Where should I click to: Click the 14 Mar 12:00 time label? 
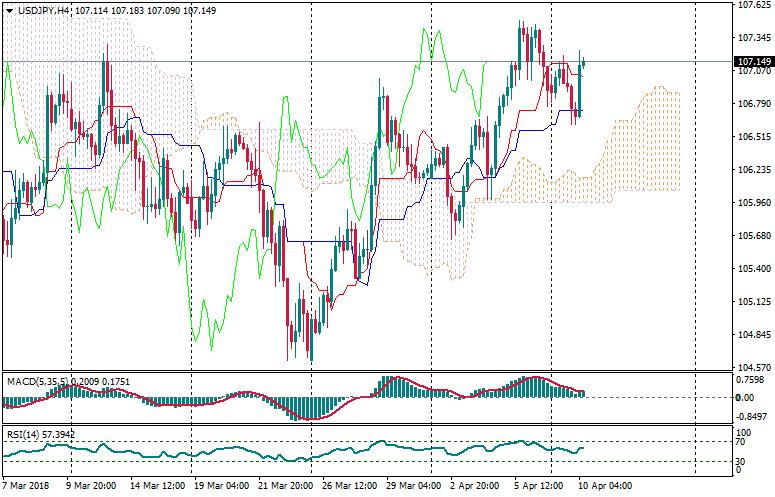pyautogui.click(x=156, y=486)
